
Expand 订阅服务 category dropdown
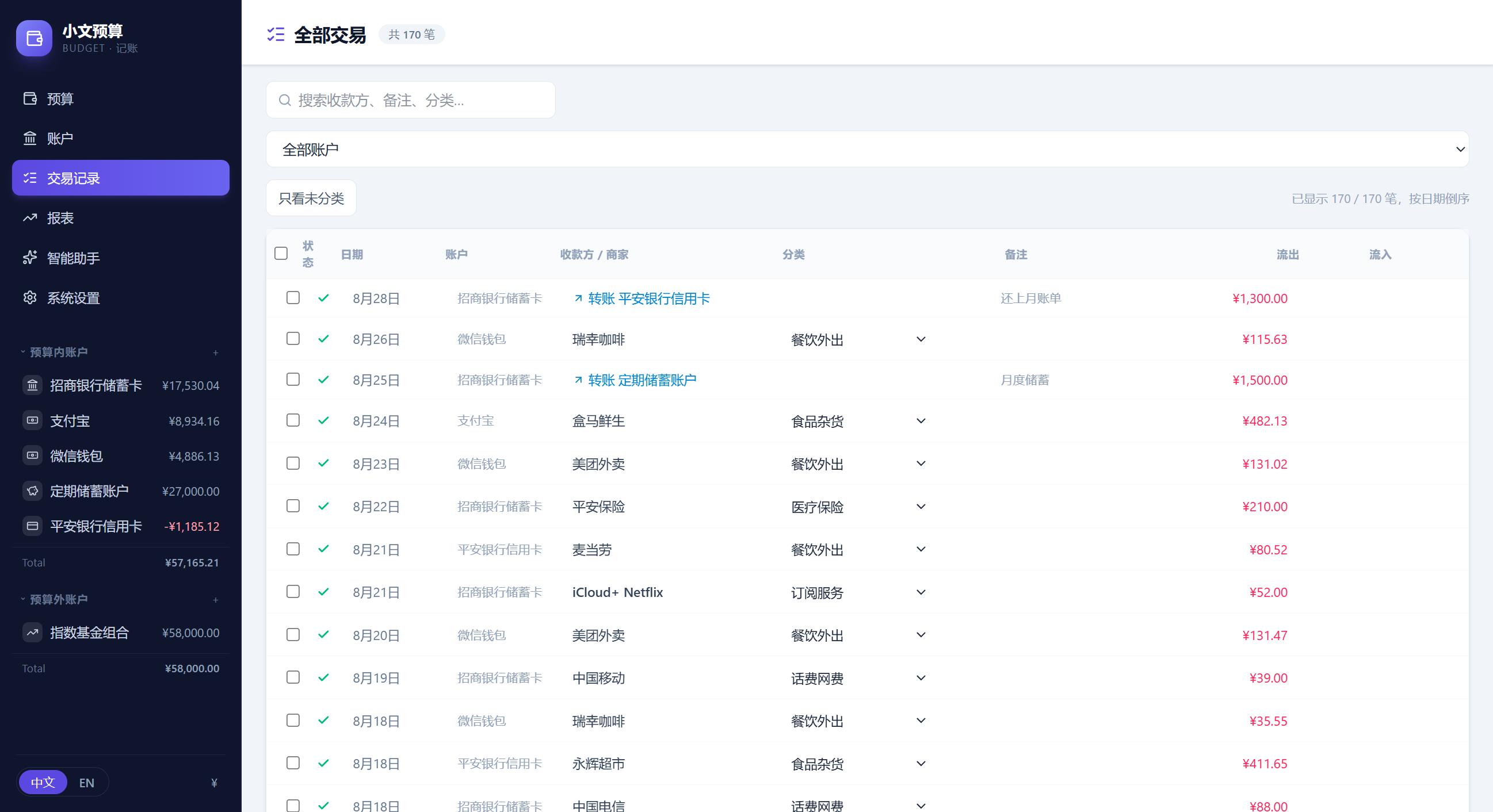point(858,592)
